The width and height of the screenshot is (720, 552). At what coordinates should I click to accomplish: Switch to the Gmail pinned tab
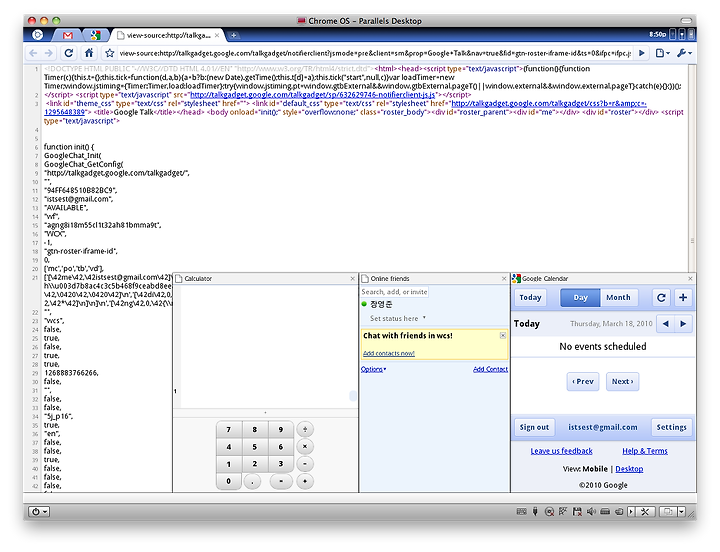point(68,35)
